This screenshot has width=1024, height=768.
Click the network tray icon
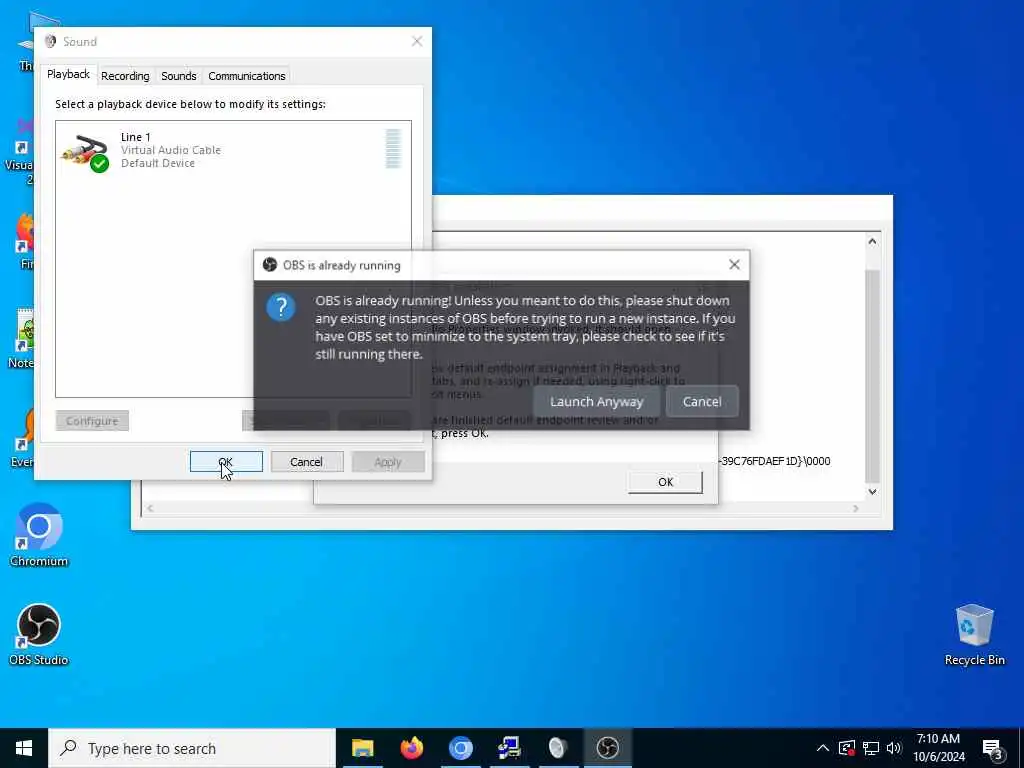[871, 748]
